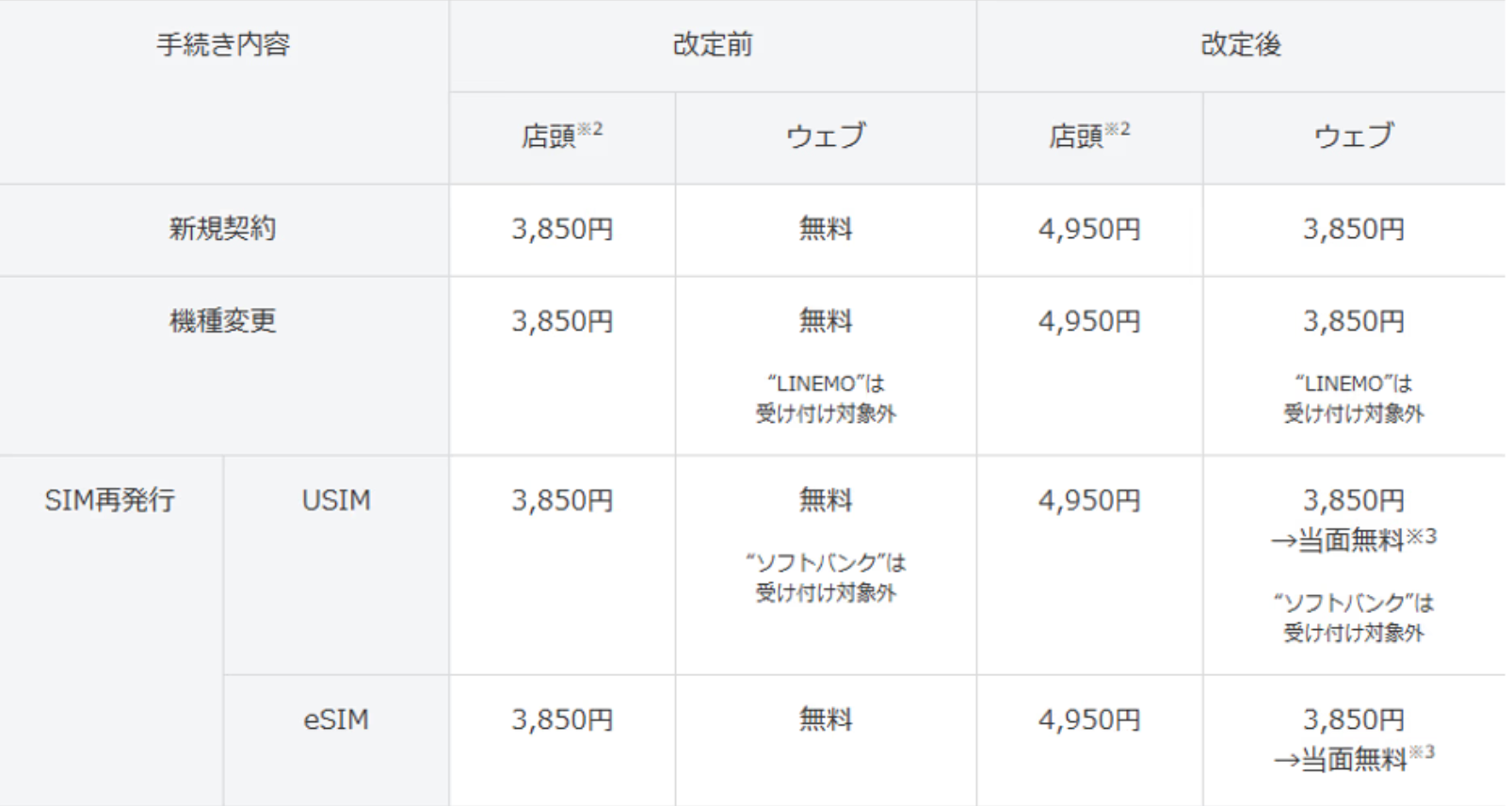The image size is (1512, 806).
Task: Click the SIM再発行 row label
Action: [110, 500]
